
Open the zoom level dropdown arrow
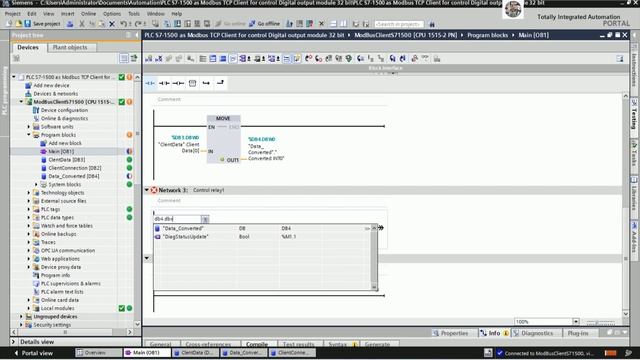pyautogui.click(x=576, y=322)
